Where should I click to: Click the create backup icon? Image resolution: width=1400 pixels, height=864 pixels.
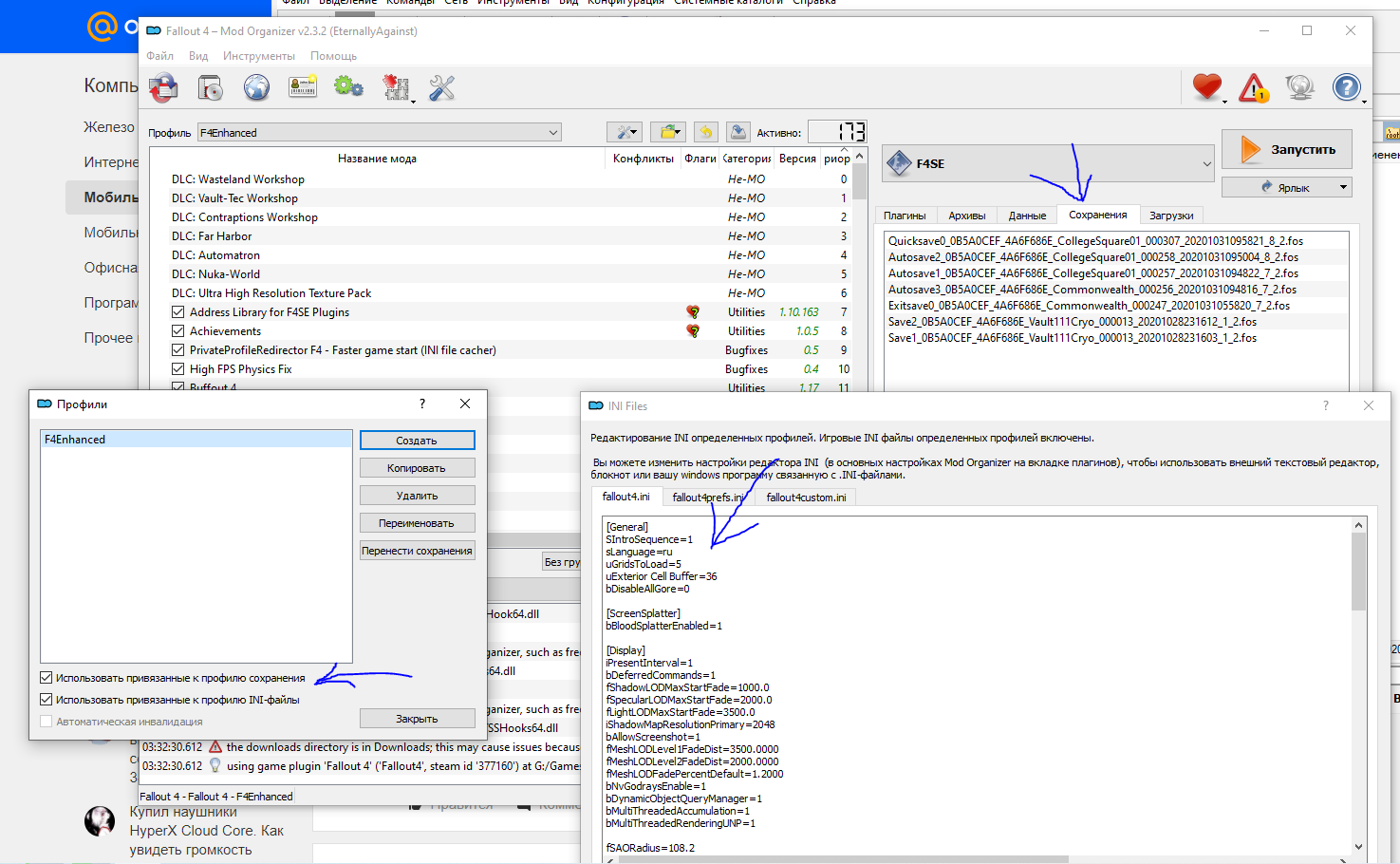(x=738, y=132)
